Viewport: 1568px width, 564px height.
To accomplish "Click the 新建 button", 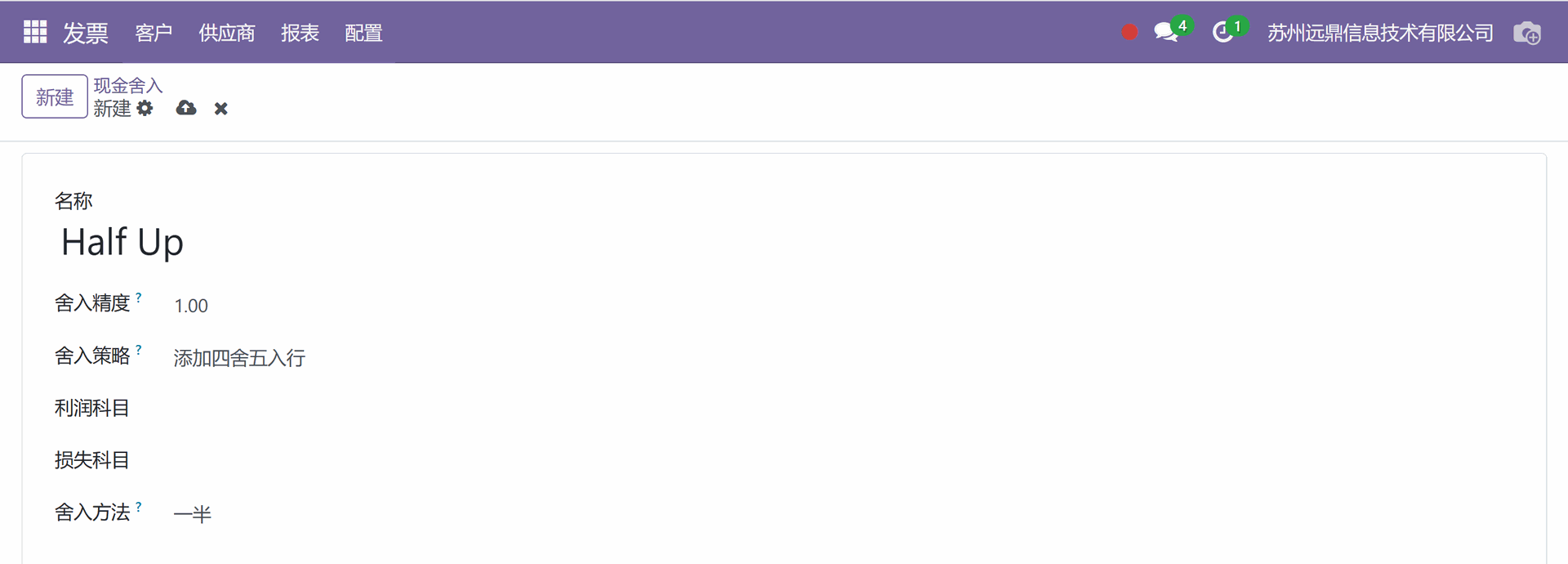I will click(55, 96).
